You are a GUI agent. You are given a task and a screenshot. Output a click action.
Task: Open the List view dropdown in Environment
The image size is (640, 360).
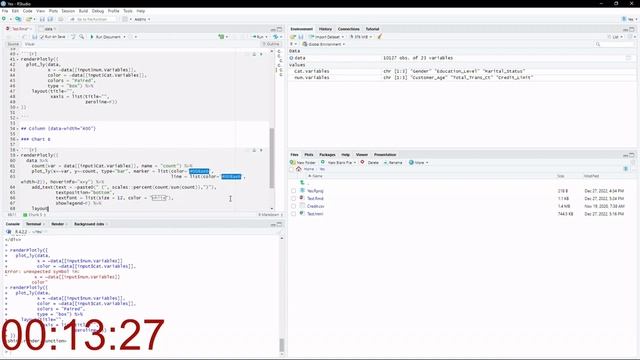pyautogui.click(x=616, y=37)
